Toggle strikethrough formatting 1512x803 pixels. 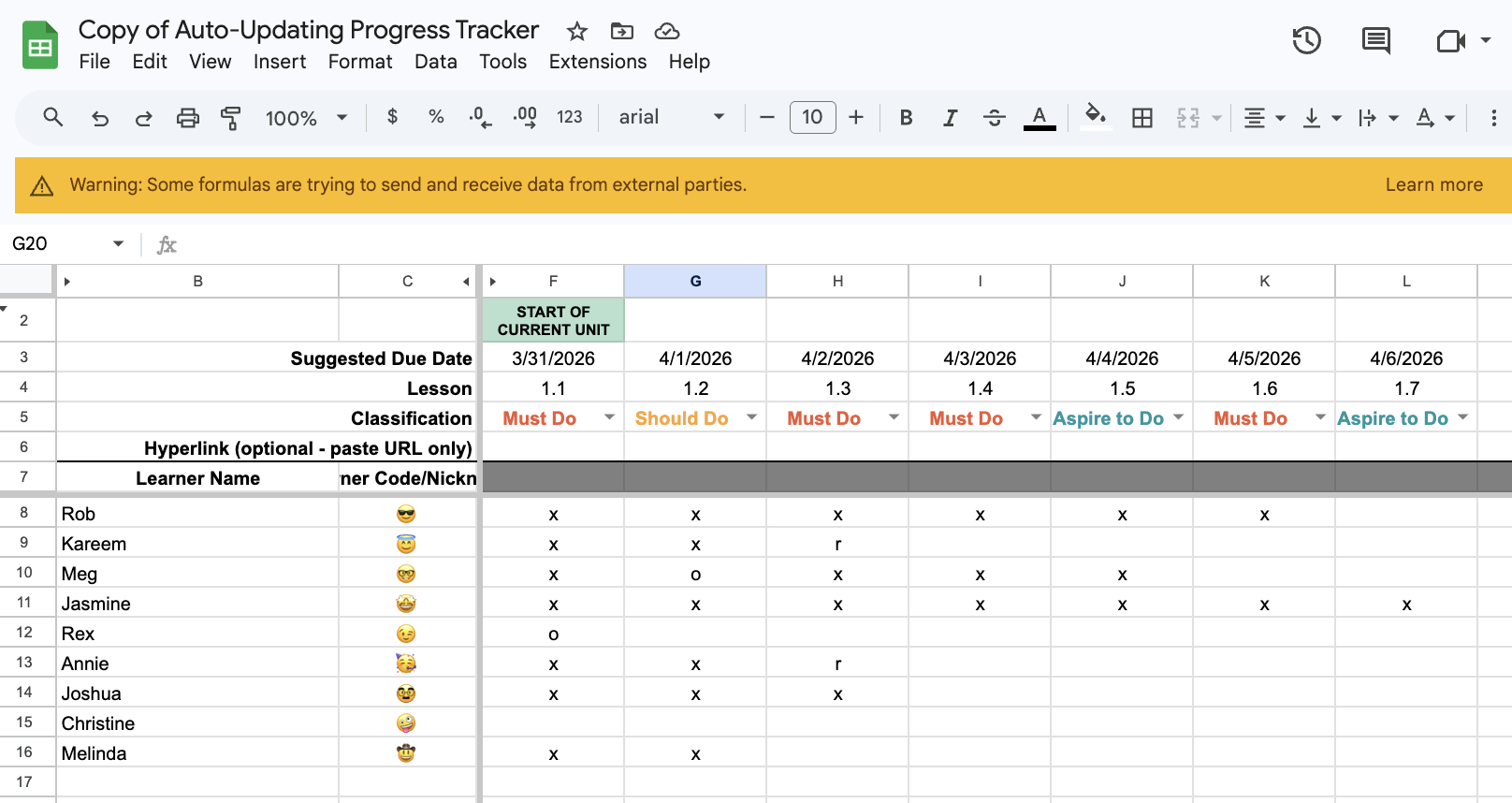(x=995, y=118)
